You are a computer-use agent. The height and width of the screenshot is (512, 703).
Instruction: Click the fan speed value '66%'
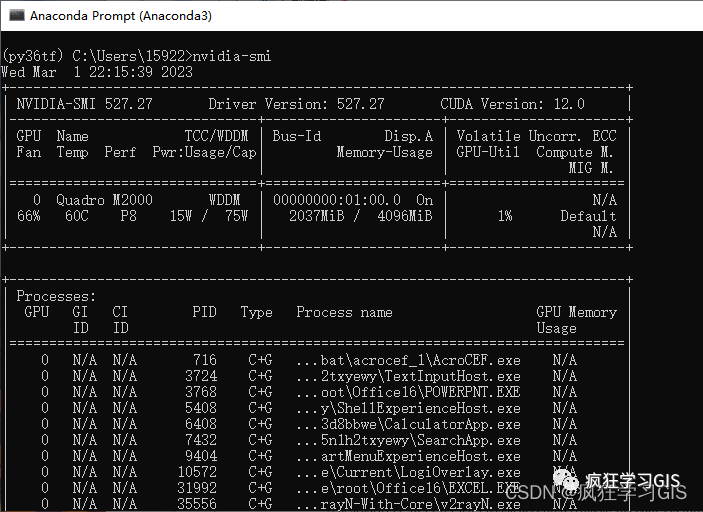pos(29,216)
